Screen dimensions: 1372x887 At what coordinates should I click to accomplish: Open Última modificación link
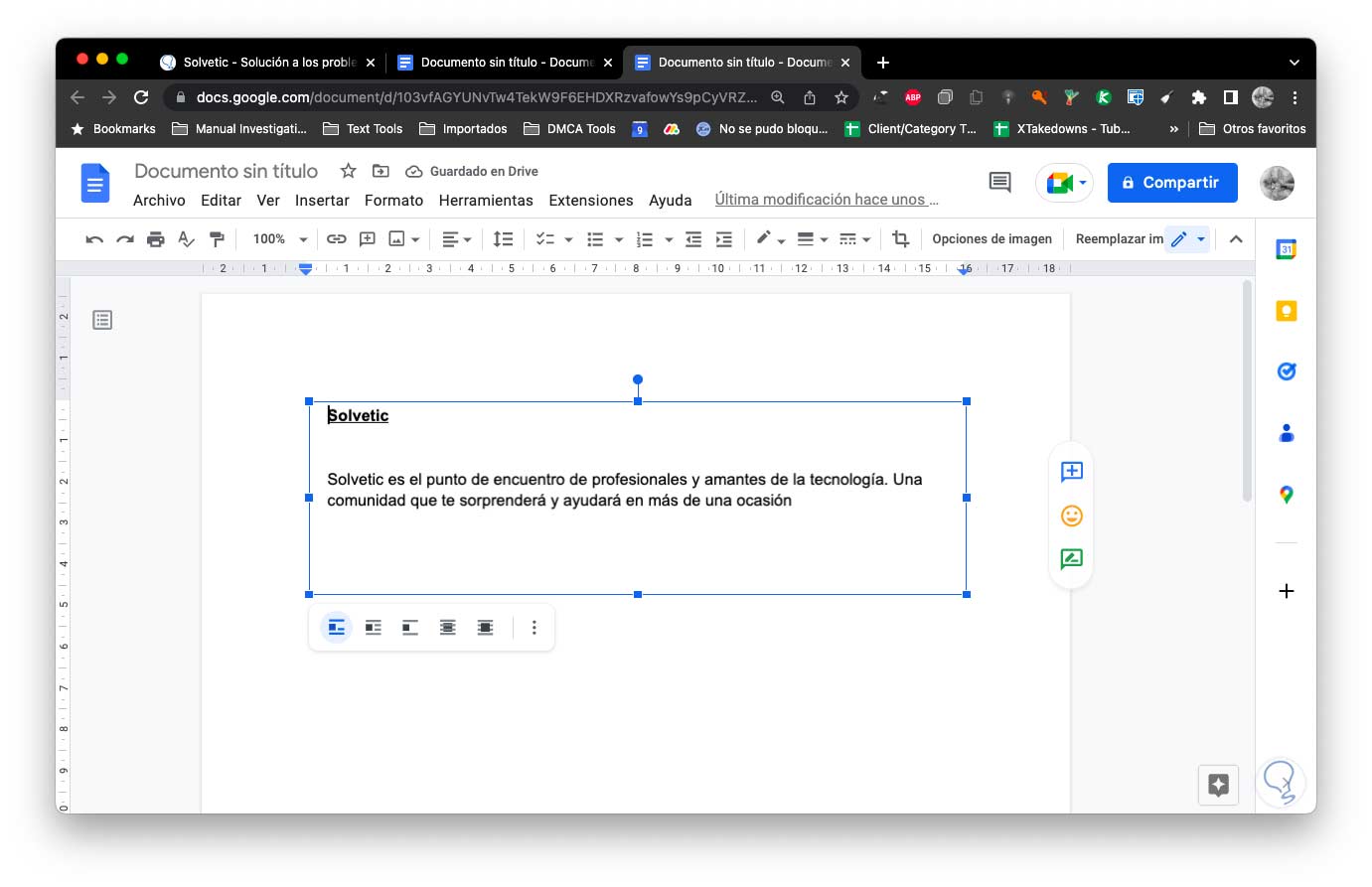click(x=827, y=200)
